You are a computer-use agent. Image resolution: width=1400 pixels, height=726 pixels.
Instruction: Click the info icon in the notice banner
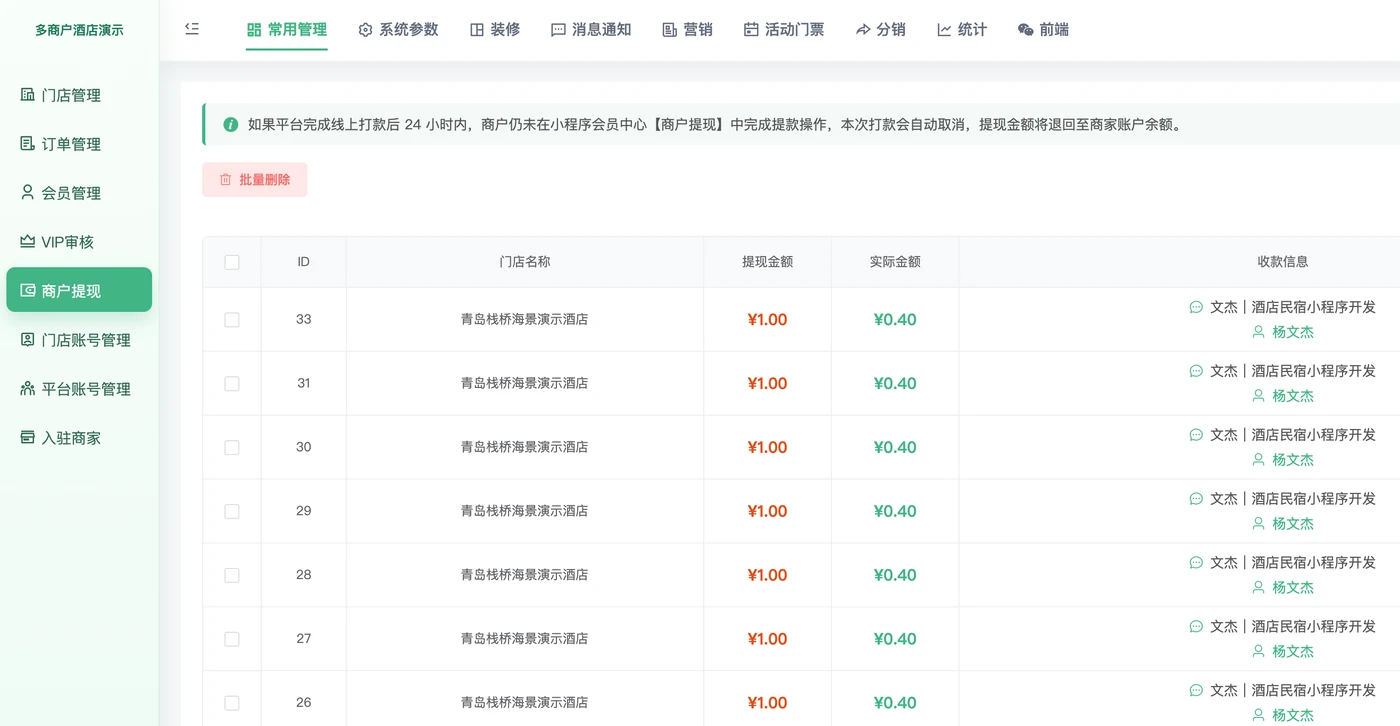coord(231,125)
